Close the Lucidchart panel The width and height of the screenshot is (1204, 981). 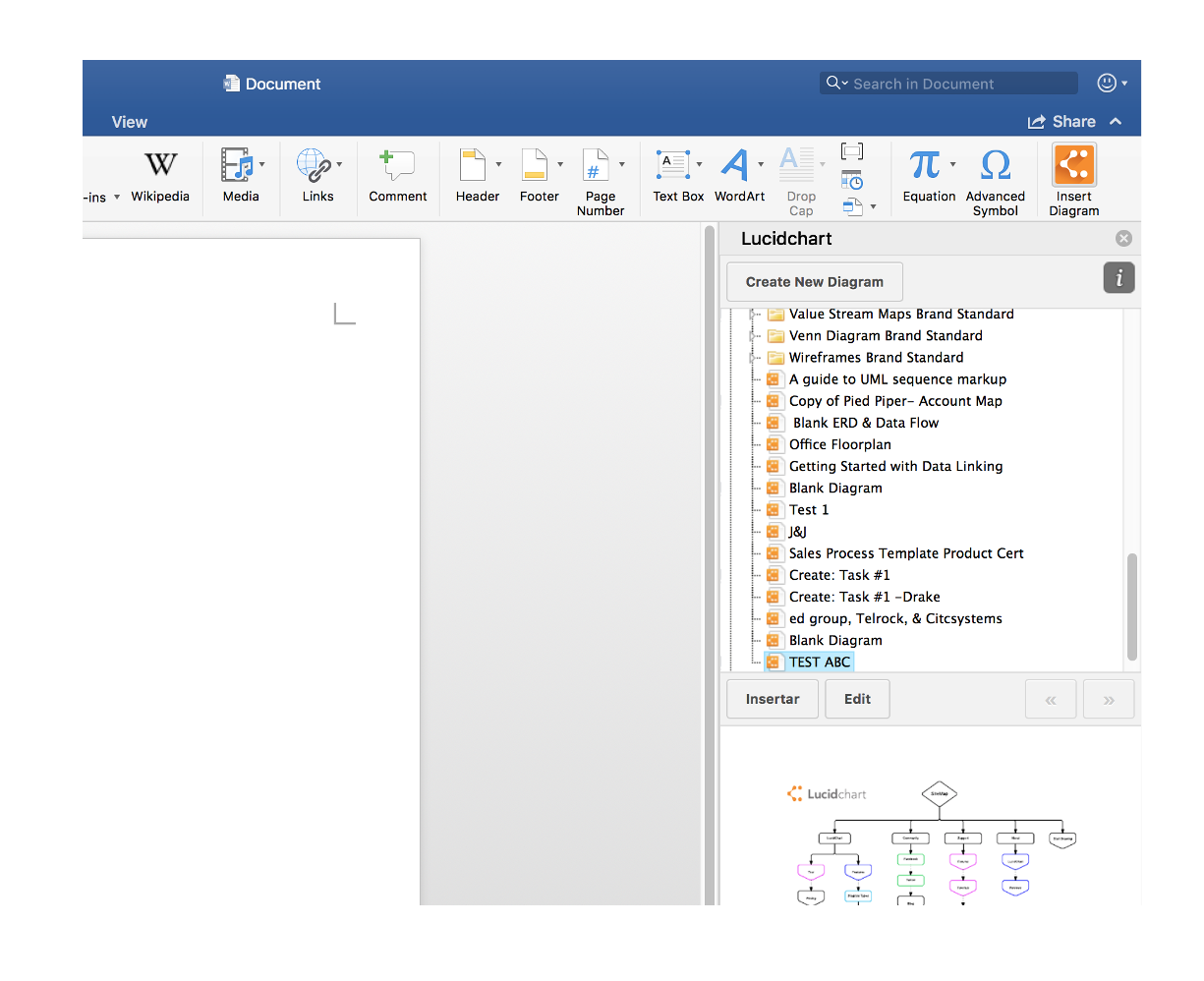pos(1123,239)
